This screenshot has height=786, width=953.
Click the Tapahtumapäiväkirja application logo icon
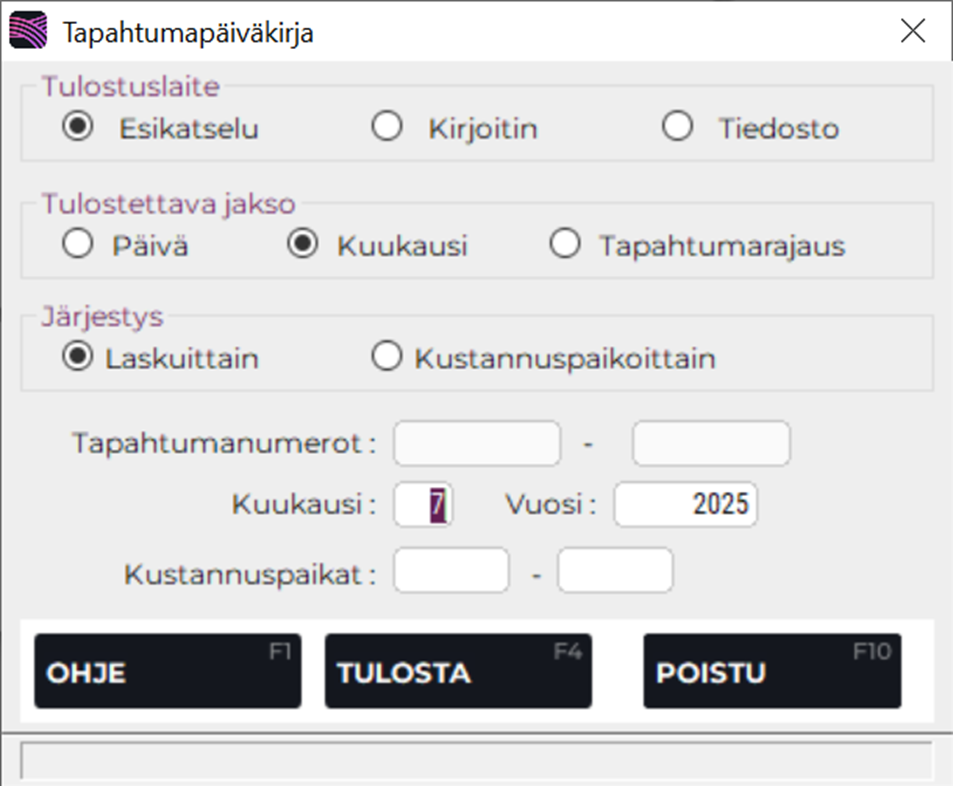[x=27, y=31]
